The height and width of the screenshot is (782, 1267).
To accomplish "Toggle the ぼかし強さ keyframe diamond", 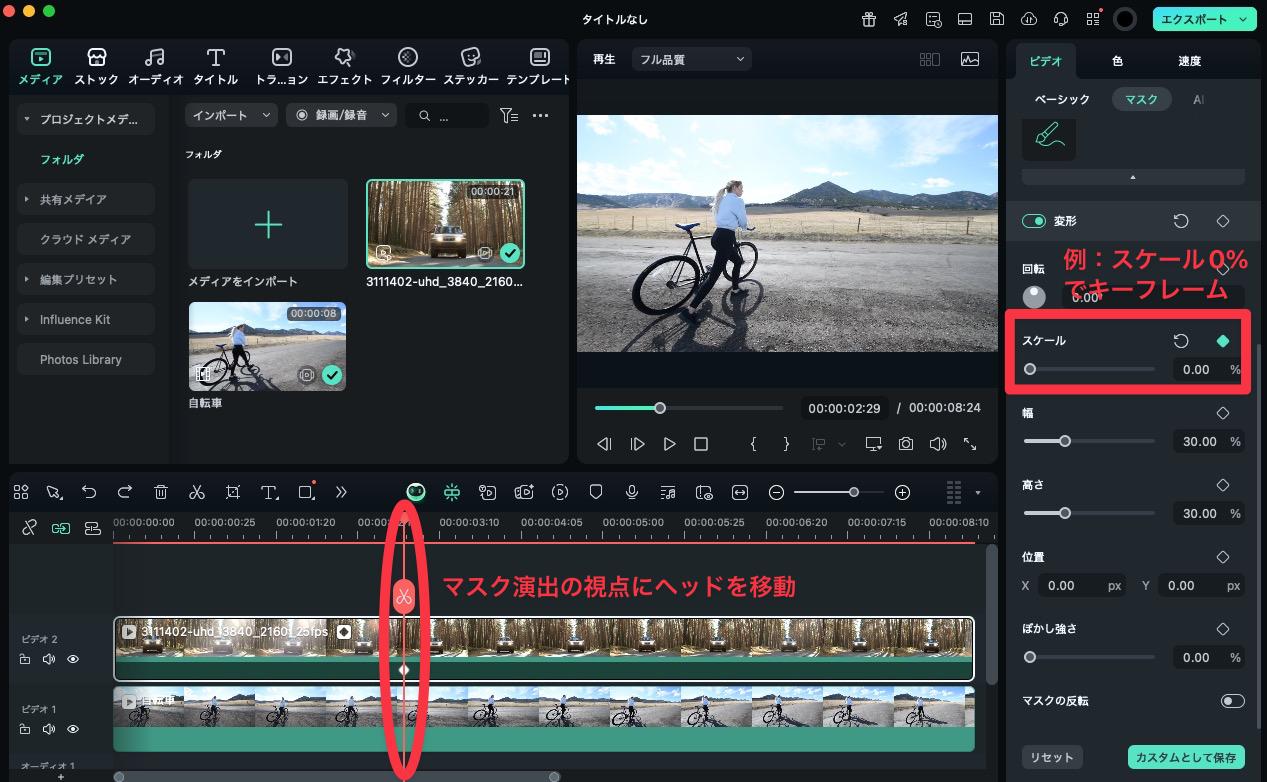I will point(1222,629).
